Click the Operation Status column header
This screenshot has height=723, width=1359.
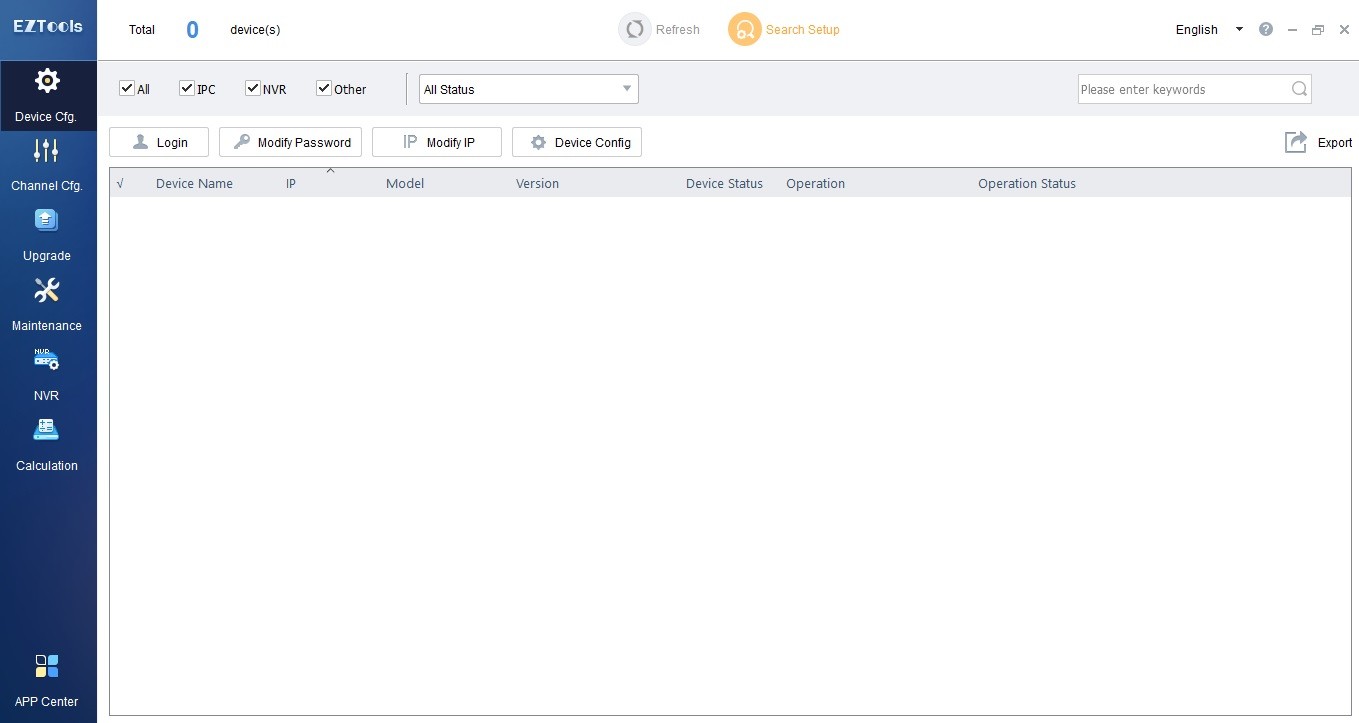click(1027, 184)
